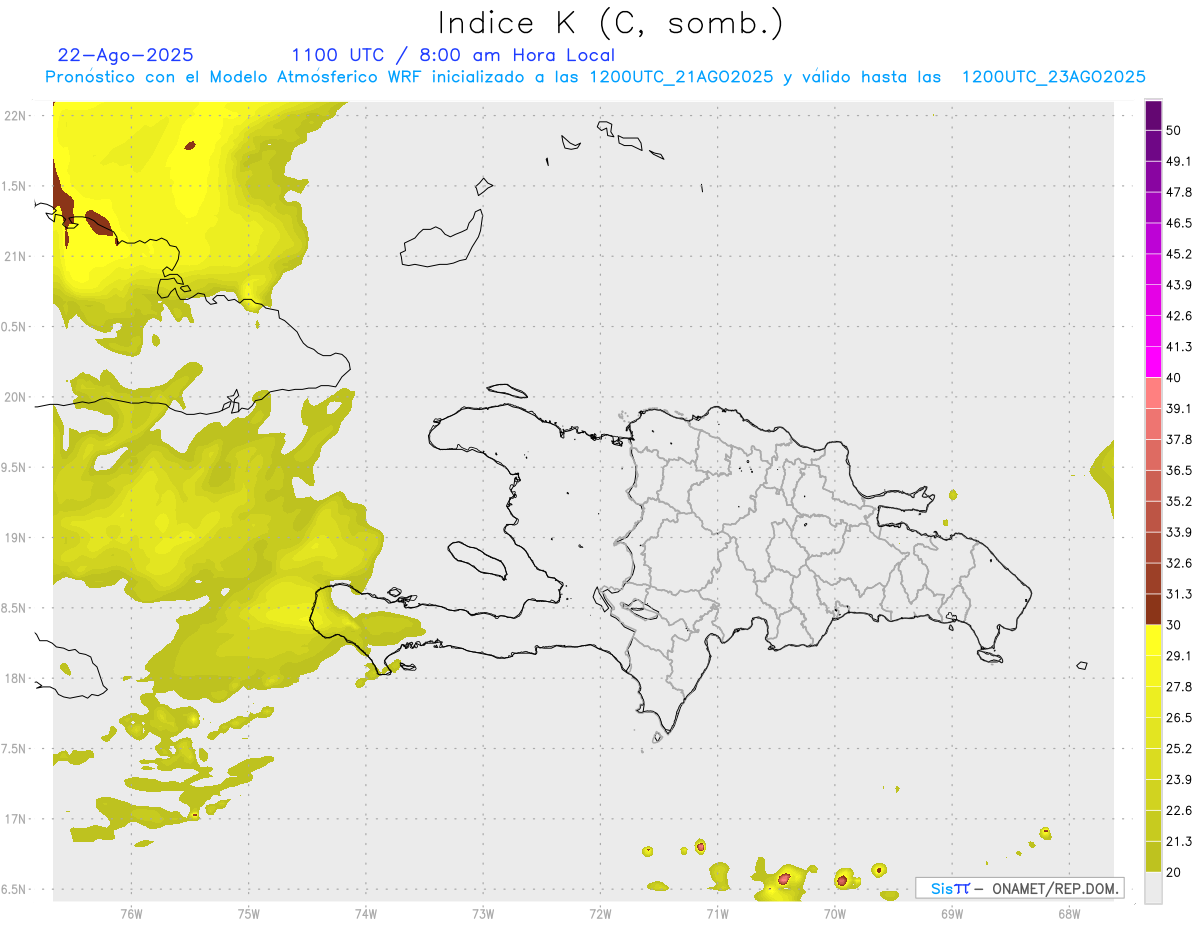The image size is (1200, 927).
Task: Click the '26.5' colorbar value
Action: [1179, 718]
